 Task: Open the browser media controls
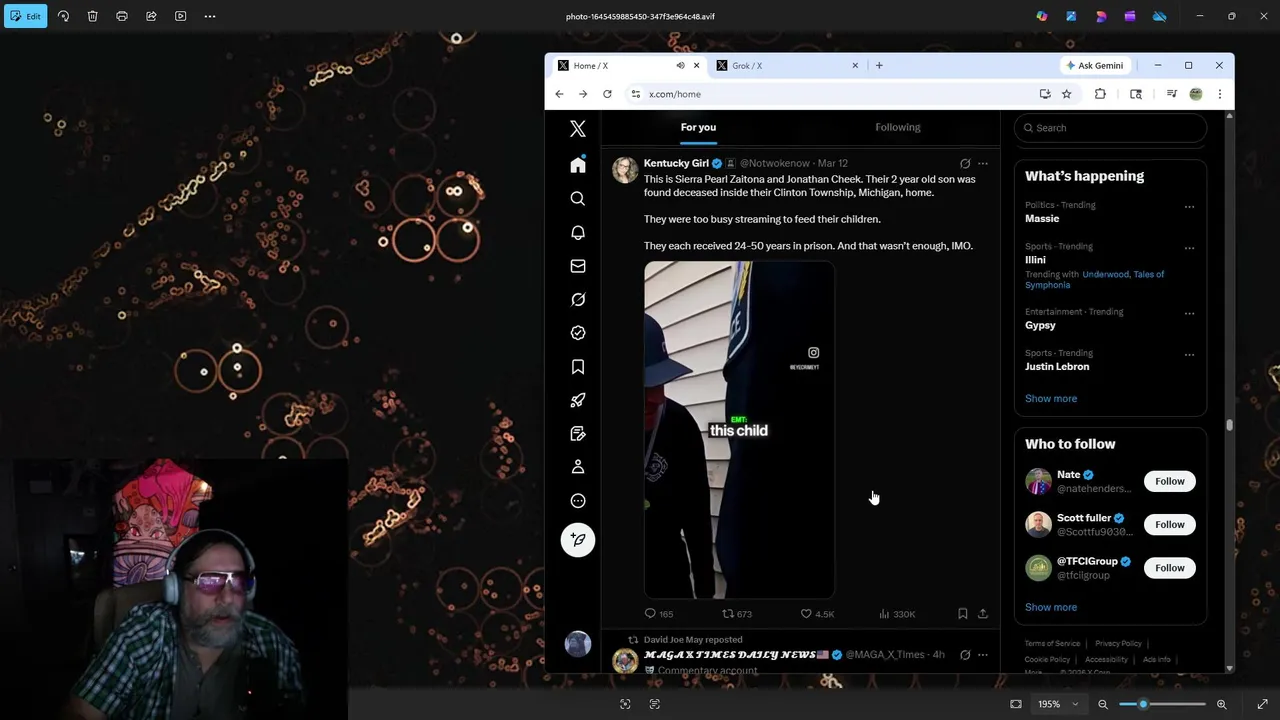(1171, 94)
